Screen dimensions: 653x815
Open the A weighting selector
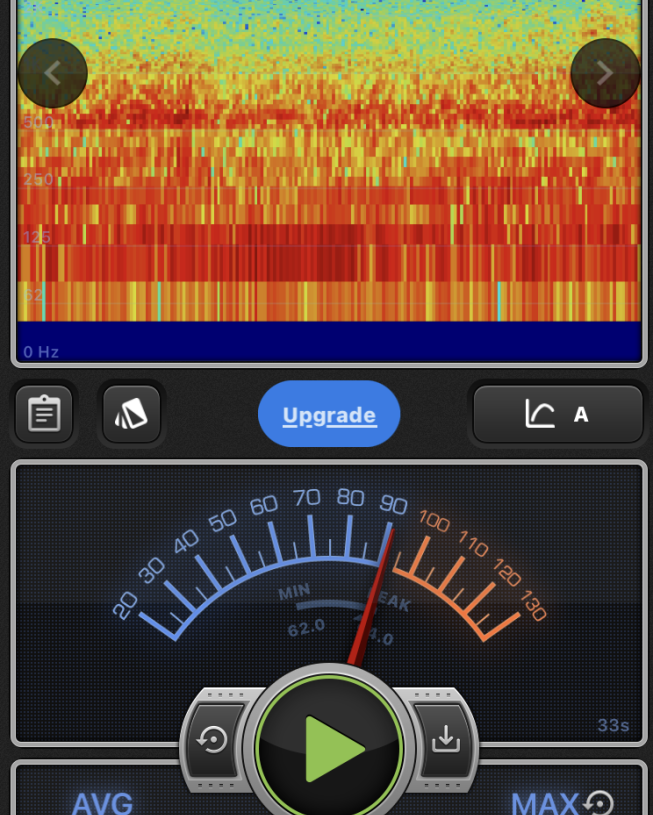tap(581, 414)
